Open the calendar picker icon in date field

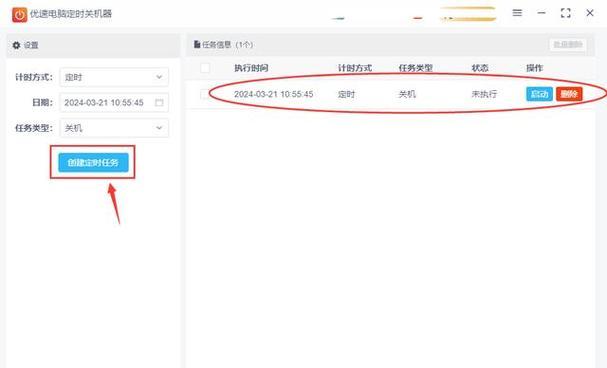159,103
